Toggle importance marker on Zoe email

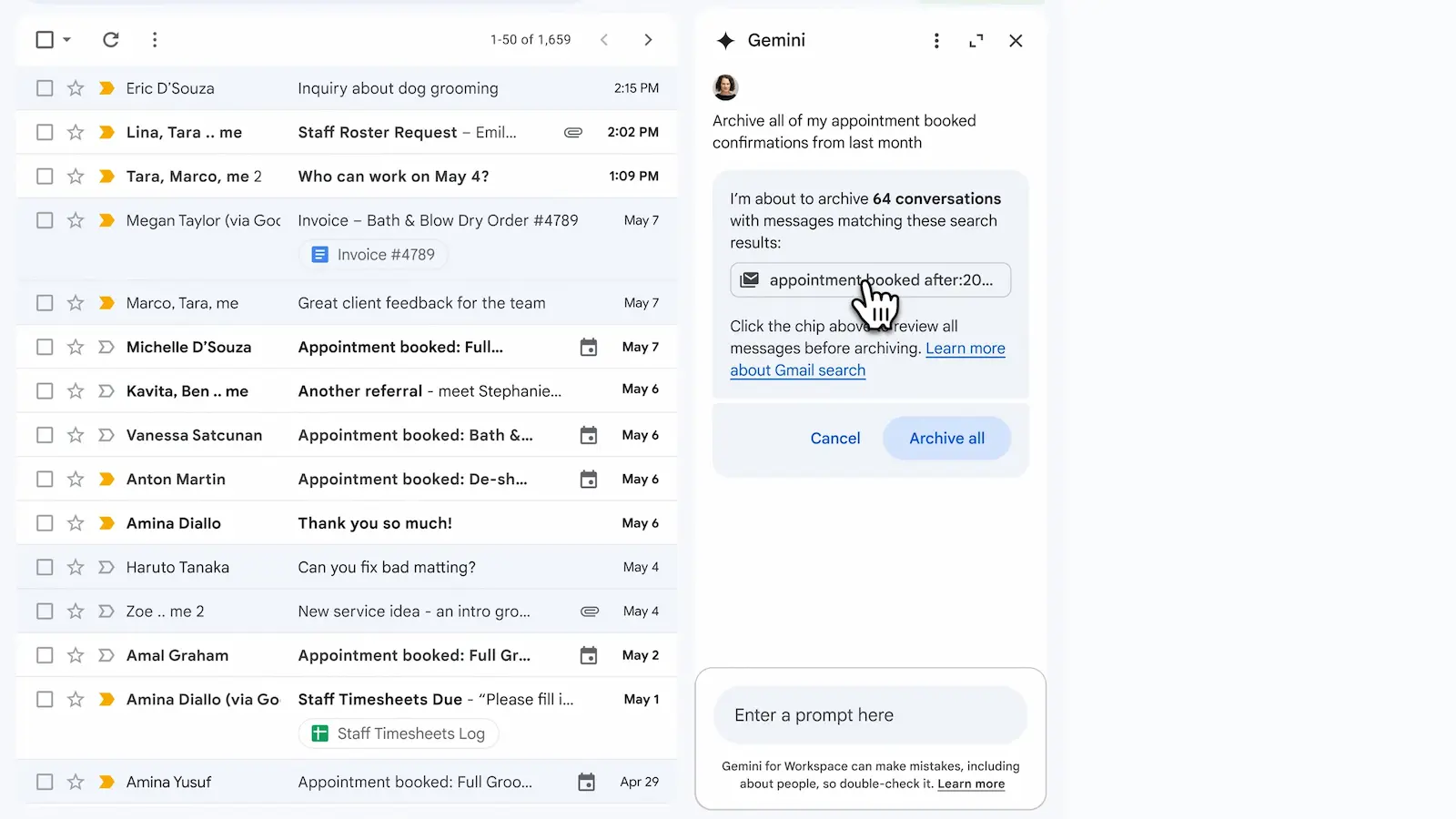tap(106, 612)
